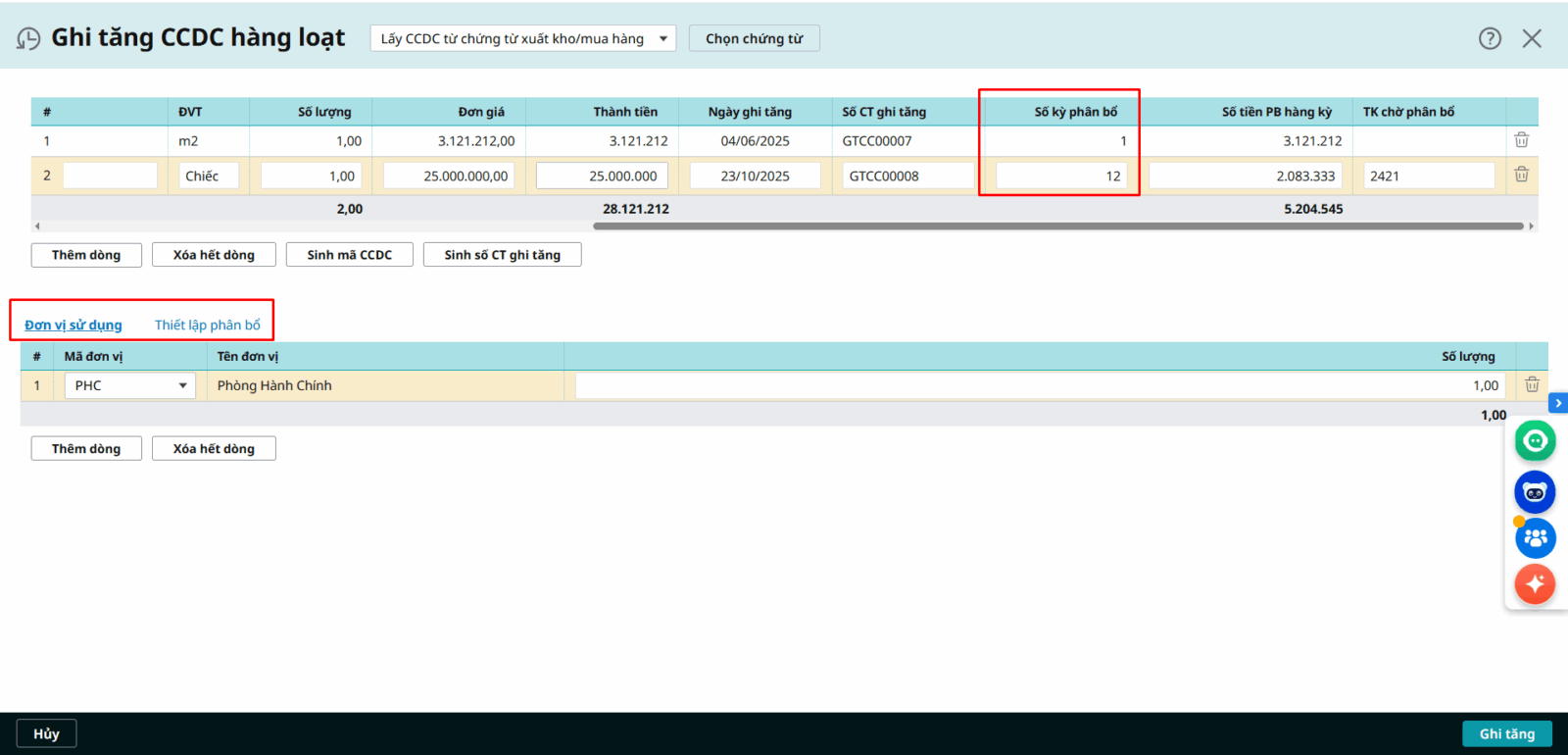
Task: Click the Hủy button
Action: pyautogui.click(x=46, y=733)
